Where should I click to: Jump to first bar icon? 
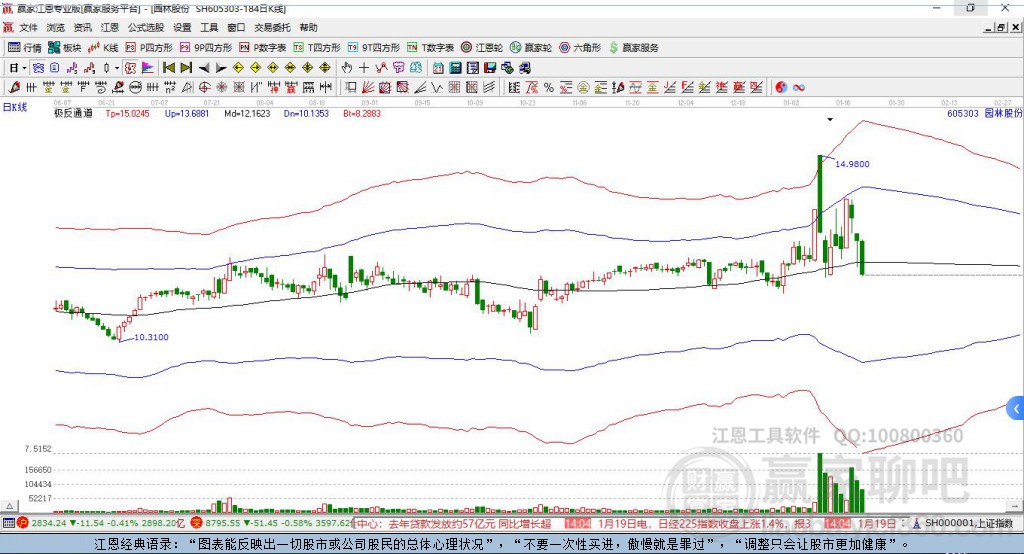tap(168, 68)
